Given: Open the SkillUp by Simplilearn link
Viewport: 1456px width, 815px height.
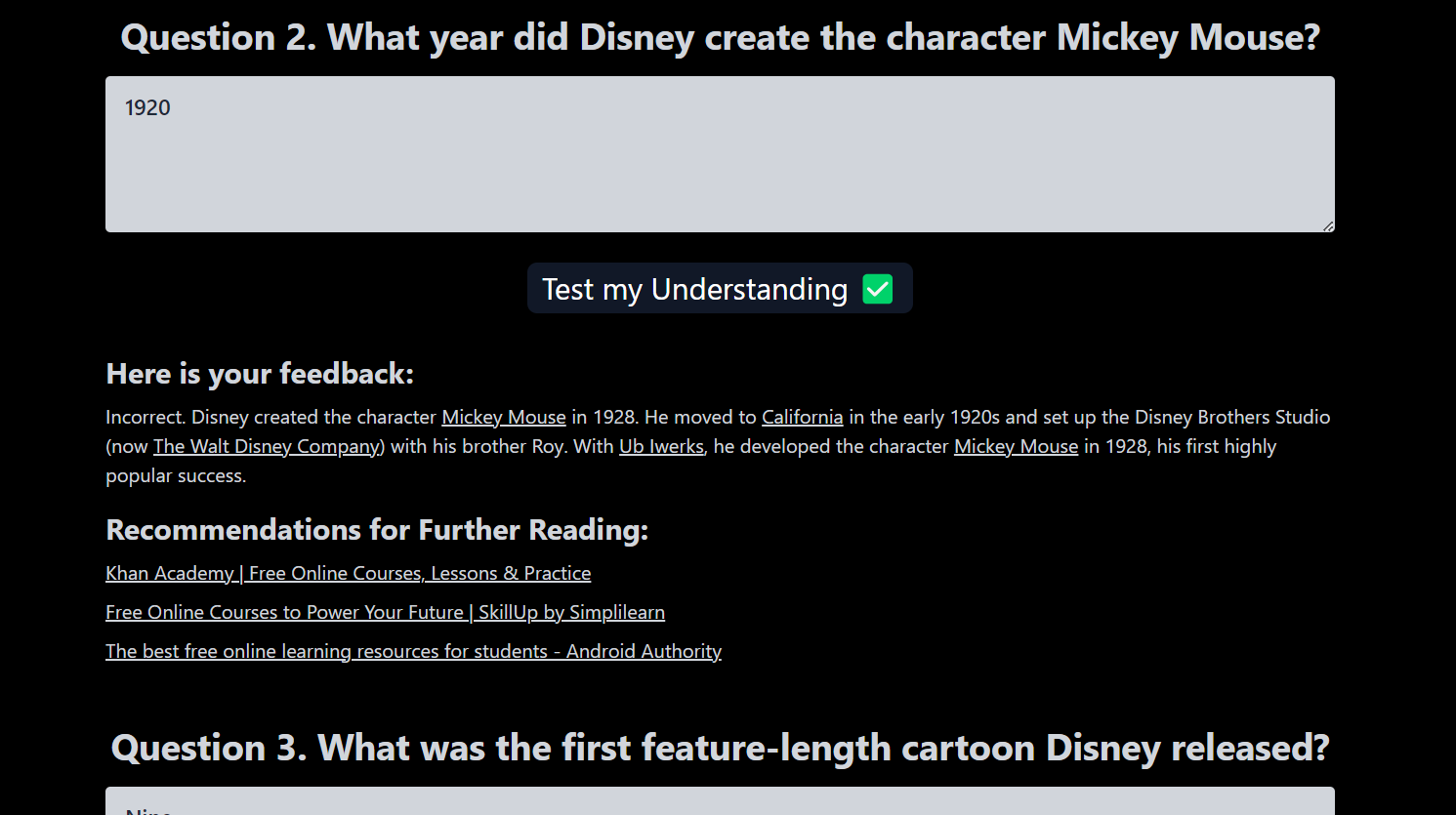Looking at the screenshot, I should tap(386, 612).
